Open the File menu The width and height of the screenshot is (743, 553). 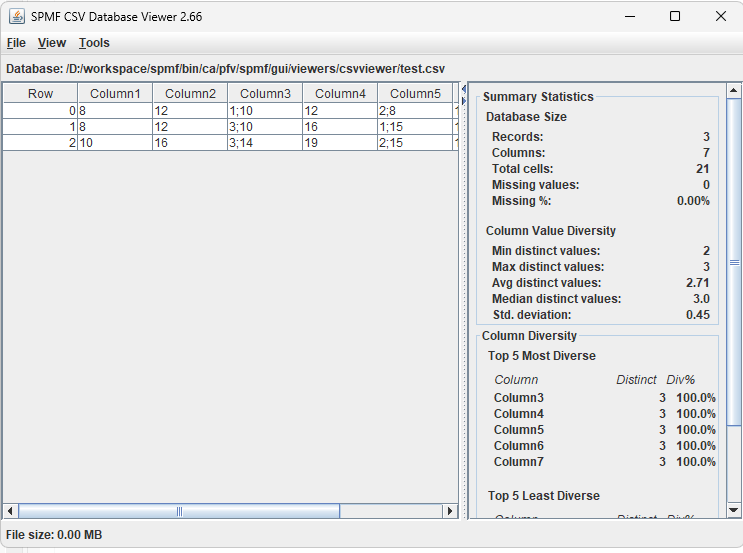coord(16,43)
